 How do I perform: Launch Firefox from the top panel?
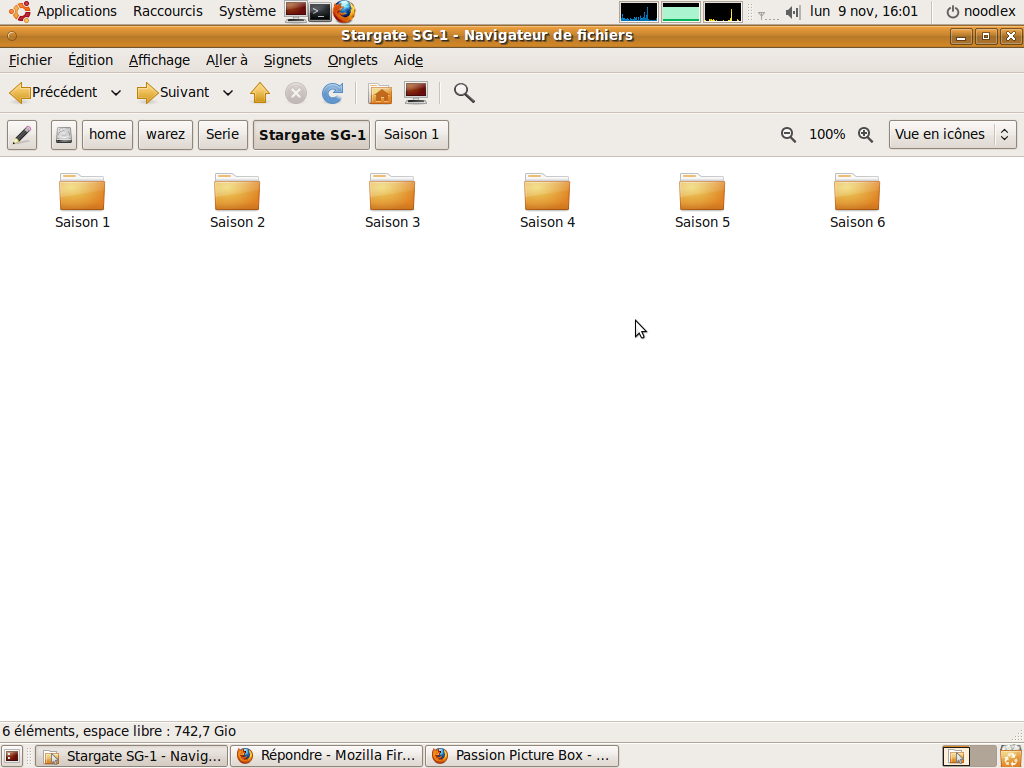(x=344, y=12)
